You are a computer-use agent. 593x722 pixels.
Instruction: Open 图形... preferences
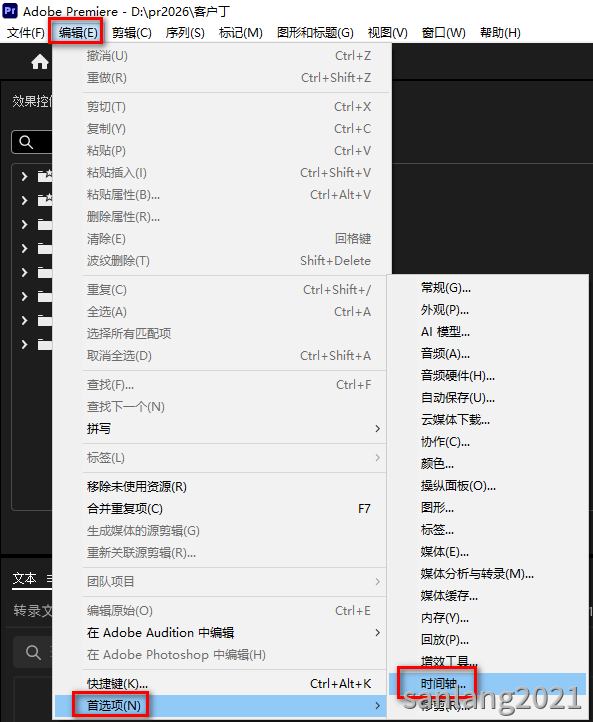tap(488, 508)
